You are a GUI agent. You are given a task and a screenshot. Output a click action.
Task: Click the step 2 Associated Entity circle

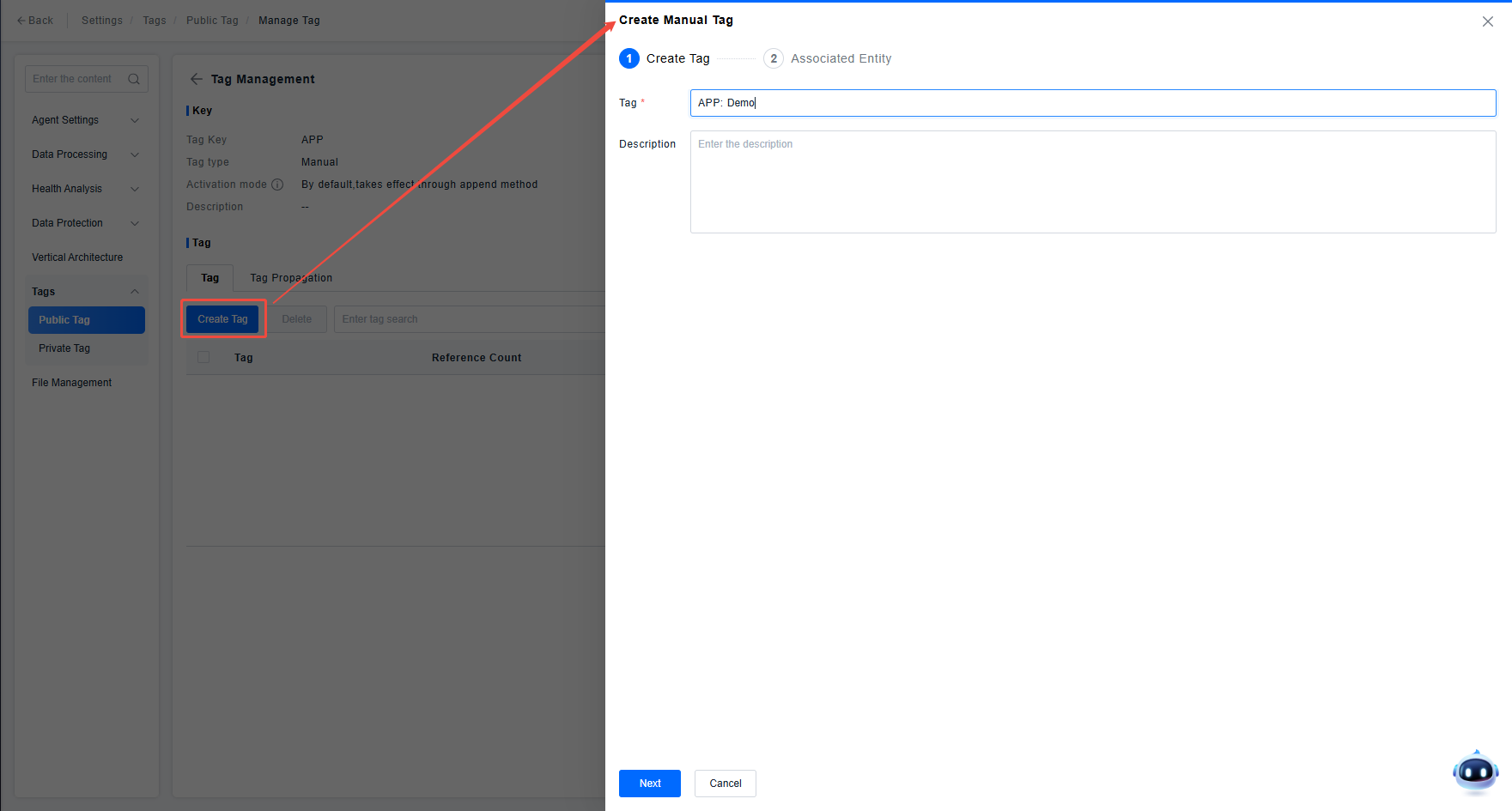pyautogui.click(x=773, y=58)
